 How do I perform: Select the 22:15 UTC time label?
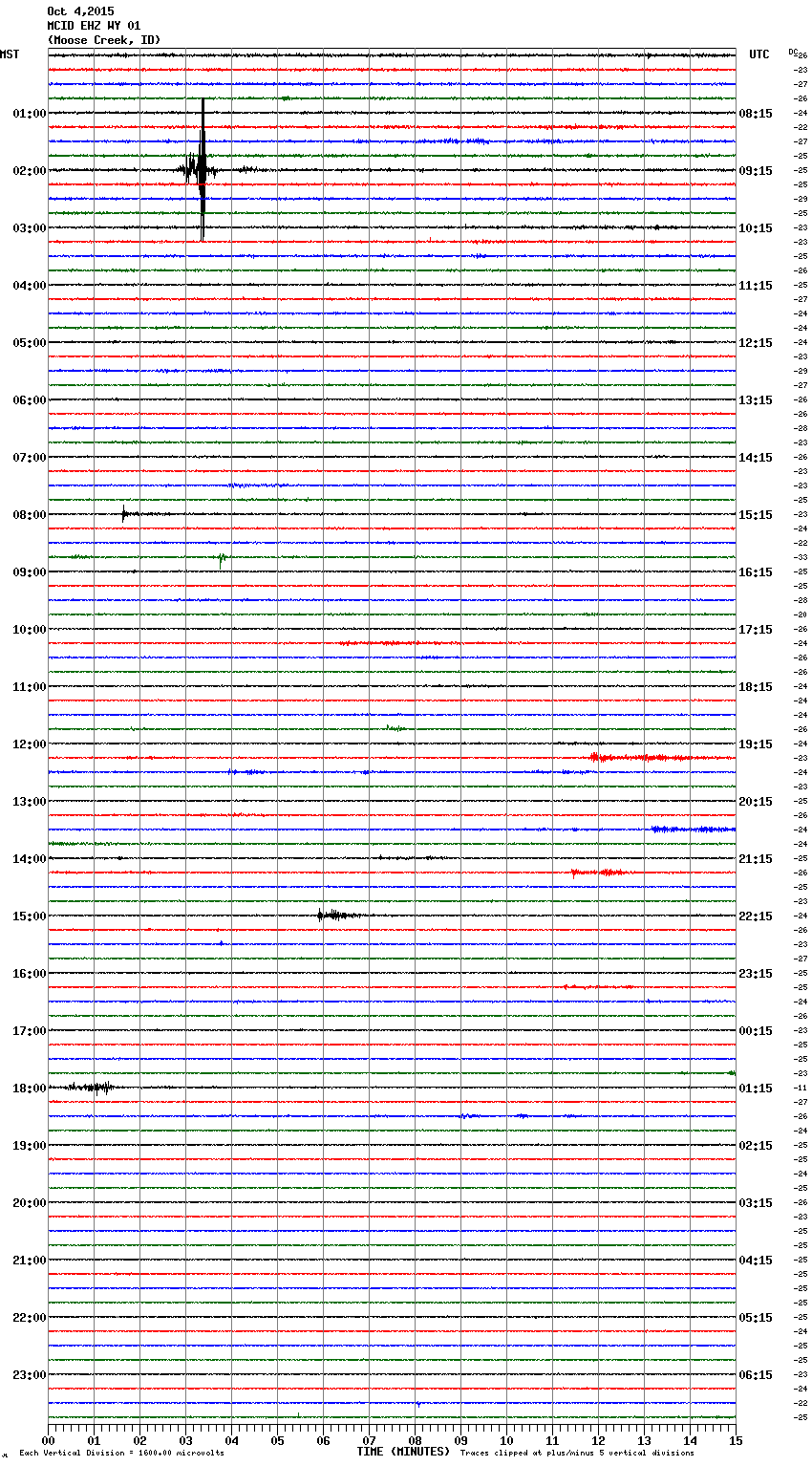(756, 916)
